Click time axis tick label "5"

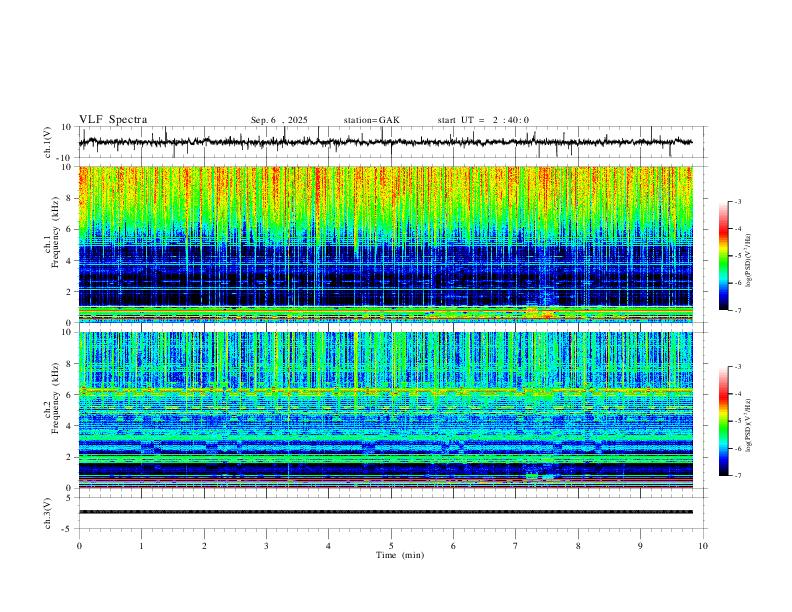pos(391,546)
